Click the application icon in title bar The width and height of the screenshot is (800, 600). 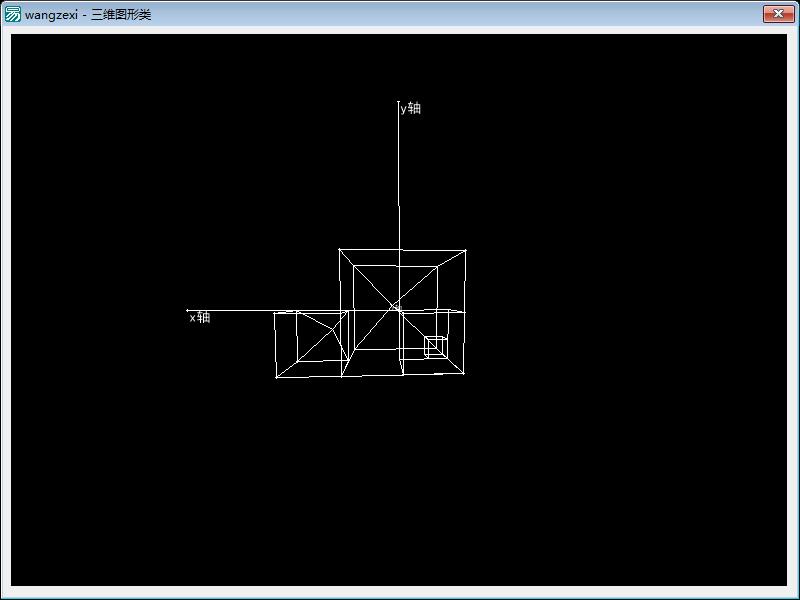pos(12,14)
